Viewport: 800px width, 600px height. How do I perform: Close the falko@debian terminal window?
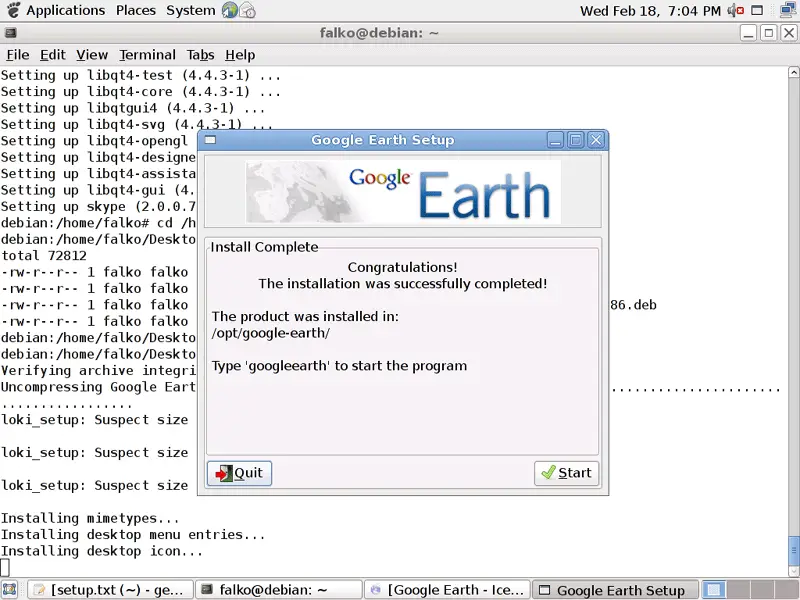point(789,33)
